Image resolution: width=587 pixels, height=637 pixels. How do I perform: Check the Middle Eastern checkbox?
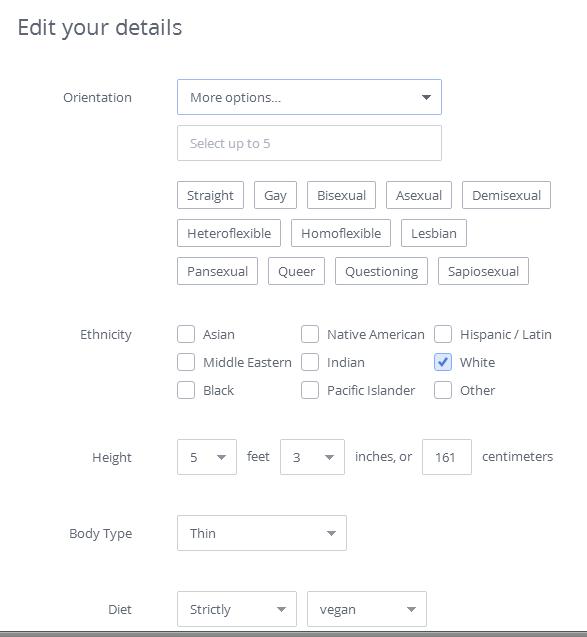click(186, 362)
